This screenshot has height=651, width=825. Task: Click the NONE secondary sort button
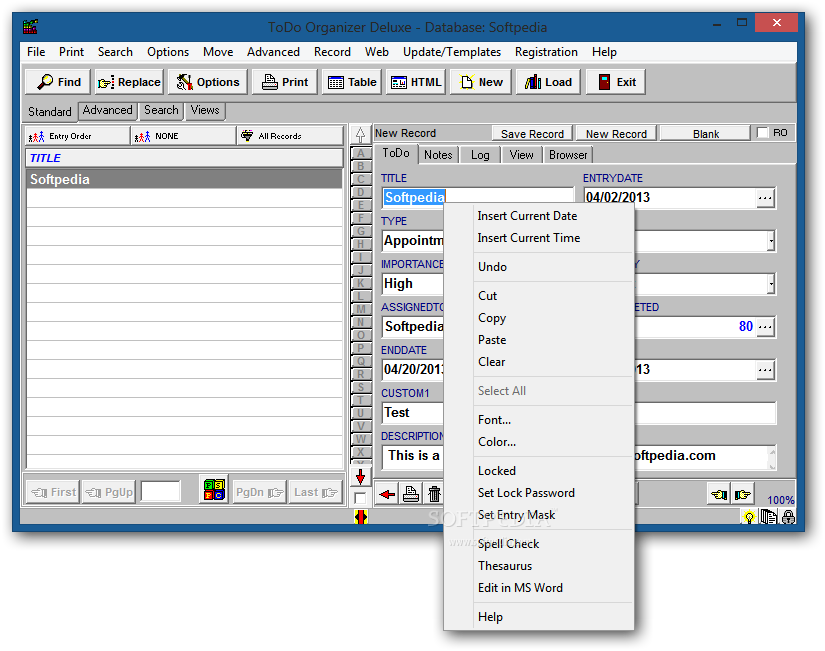[183, 136]
